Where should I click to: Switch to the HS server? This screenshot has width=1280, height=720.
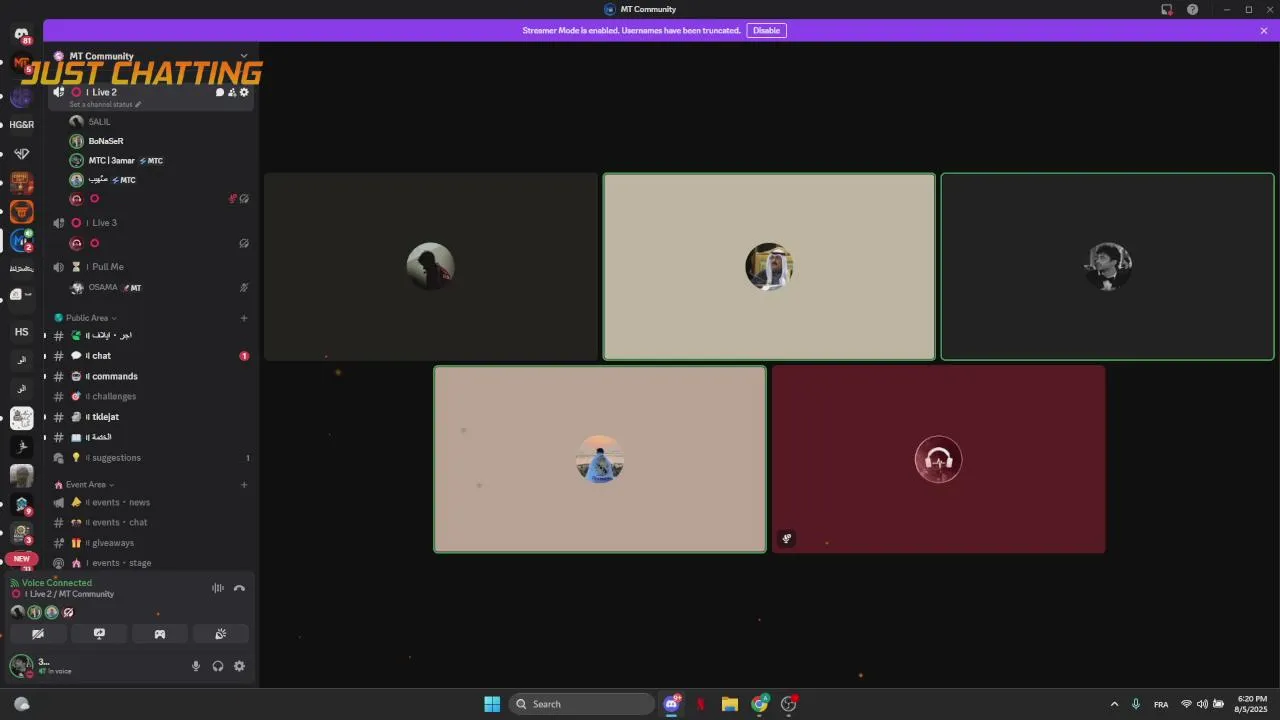tap(21, 332)
